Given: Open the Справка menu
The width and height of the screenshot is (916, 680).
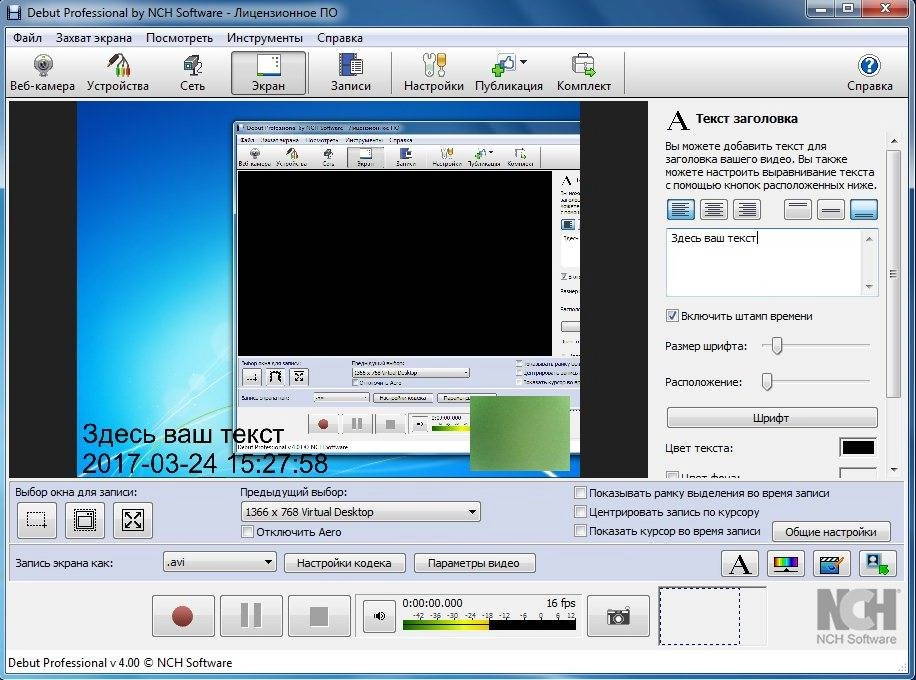Looking at the screenshot, I should click(x=340, y=37).
